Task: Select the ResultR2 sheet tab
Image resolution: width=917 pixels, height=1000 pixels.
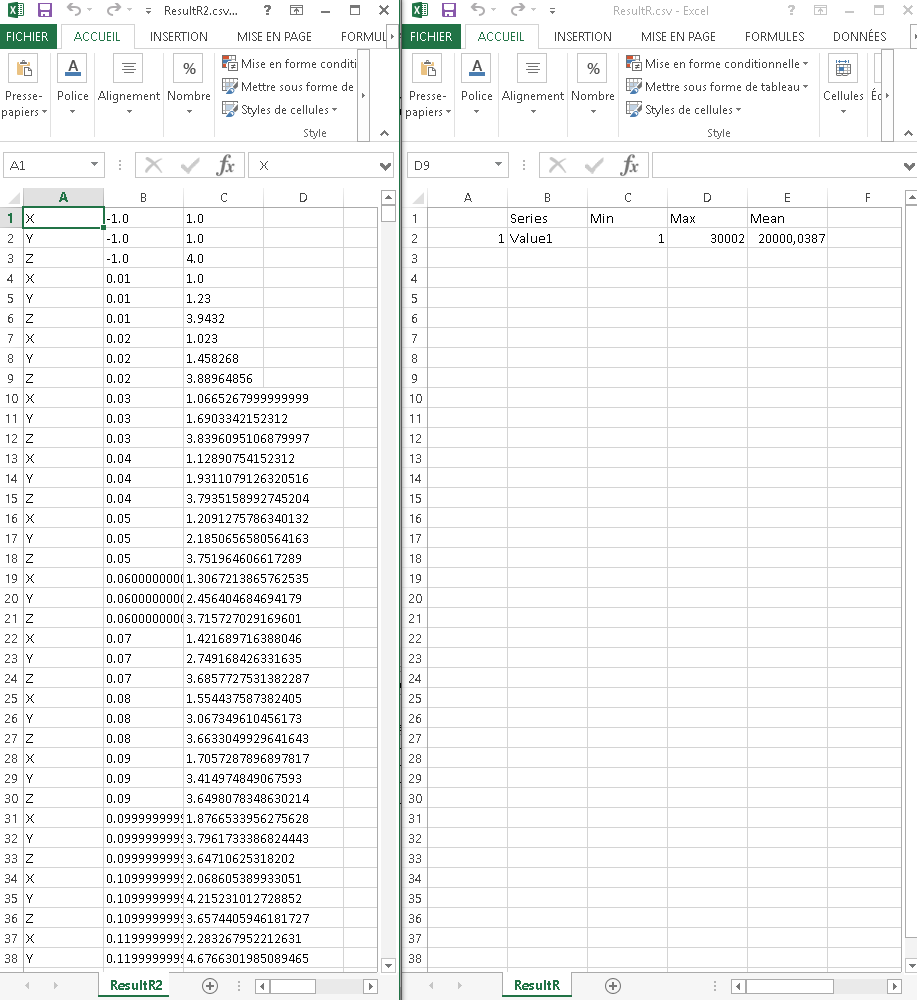Action: click(136, 985)
